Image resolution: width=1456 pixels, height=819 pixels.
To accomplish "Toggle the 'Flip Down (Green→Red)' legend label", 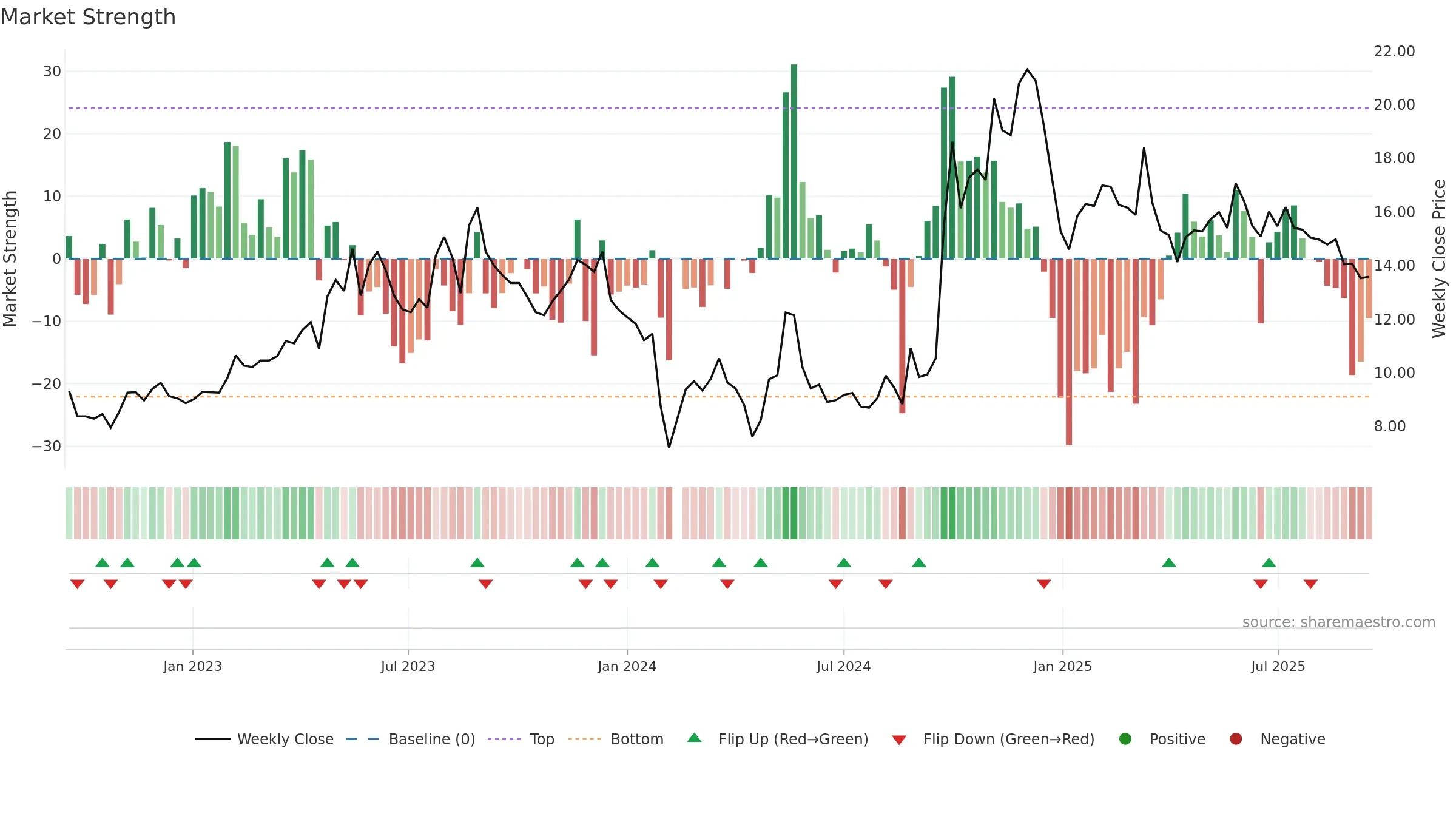I will tap(1009, 739).
